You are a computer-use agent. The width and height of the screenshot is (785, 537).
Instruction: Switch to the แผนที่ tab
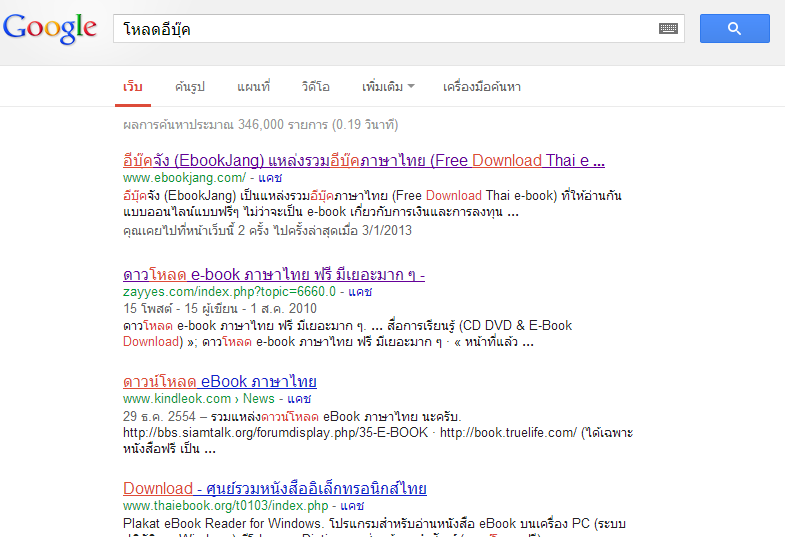[x=253, y=87]
